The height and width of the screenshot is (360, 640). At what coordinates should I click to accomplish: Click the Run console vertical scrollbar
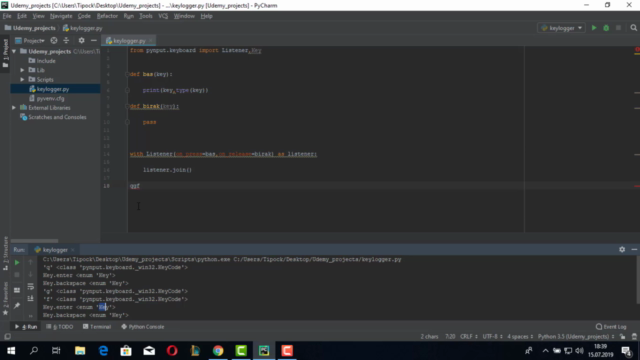click(x=638, y=280)
